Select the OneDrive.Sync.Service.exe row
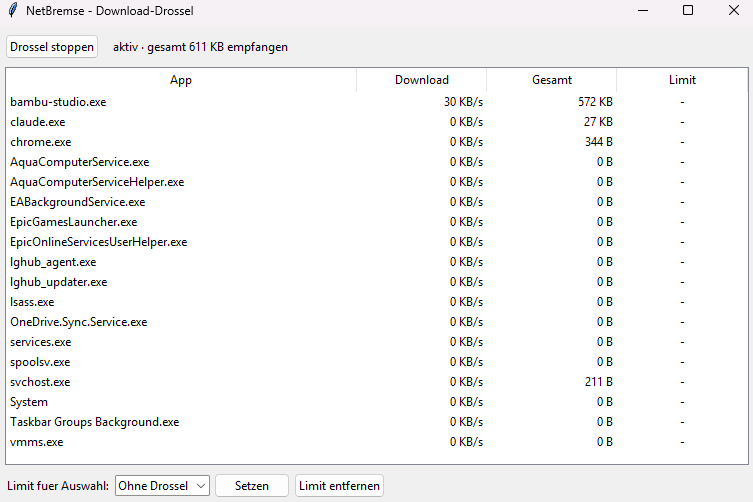 (x=376, y=322)
